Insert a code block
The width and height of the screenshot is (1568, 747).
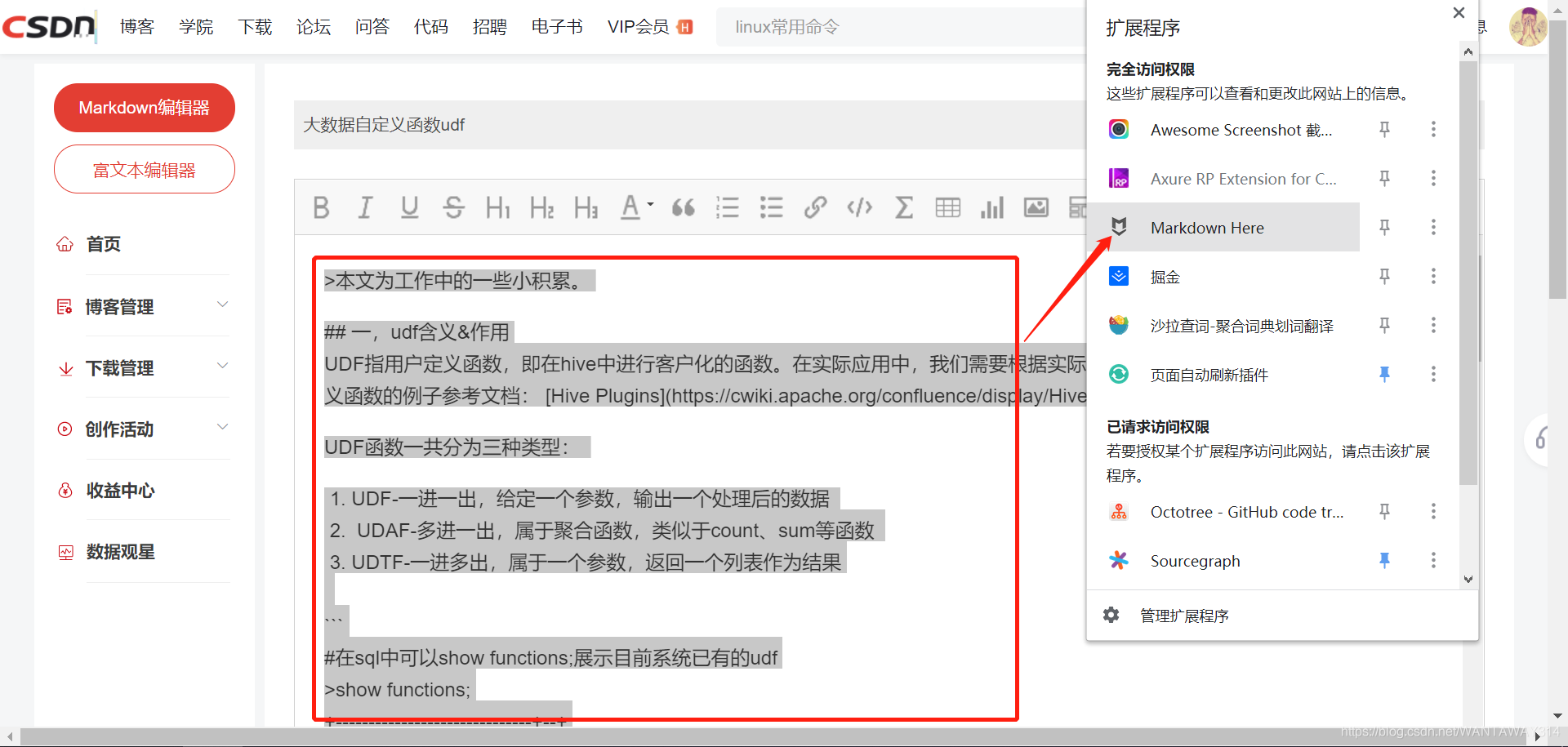[860, 207]
